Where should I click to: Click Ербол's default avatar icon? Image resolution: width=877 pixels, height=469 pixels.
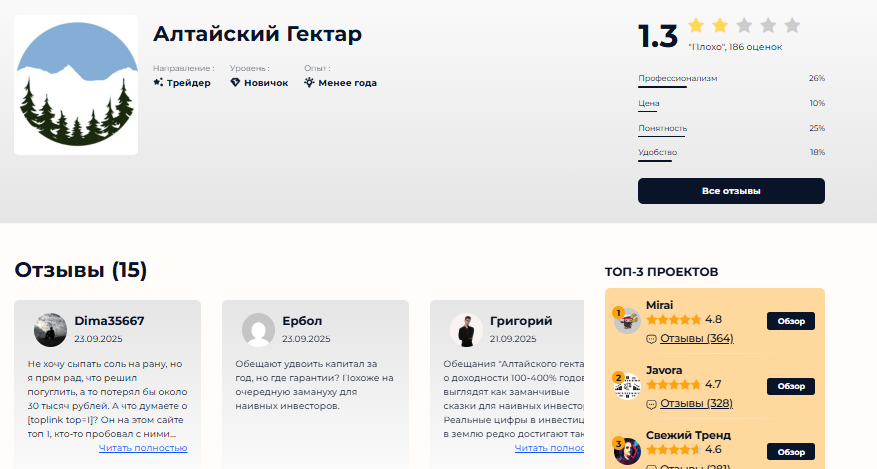(258, 330)
